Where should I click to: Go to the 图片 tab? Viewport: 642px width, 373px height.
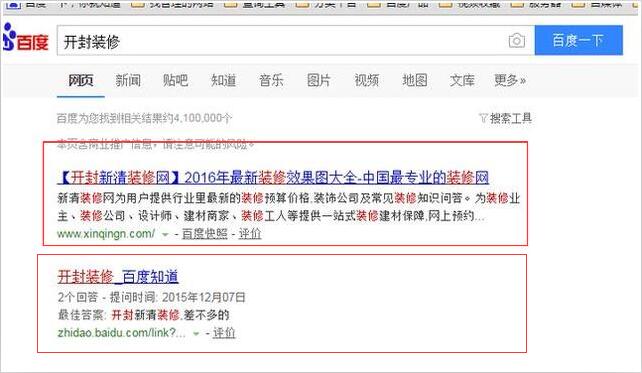click(319, 80)
